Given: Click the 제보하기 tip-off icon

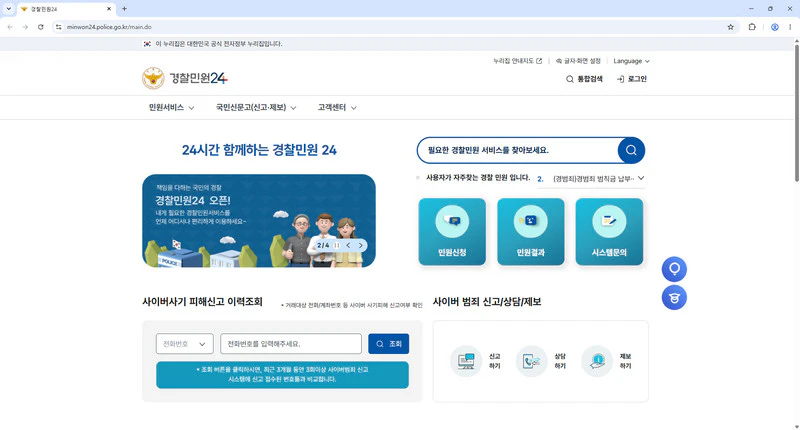Looking at the screenshot, I should [596, 361].
